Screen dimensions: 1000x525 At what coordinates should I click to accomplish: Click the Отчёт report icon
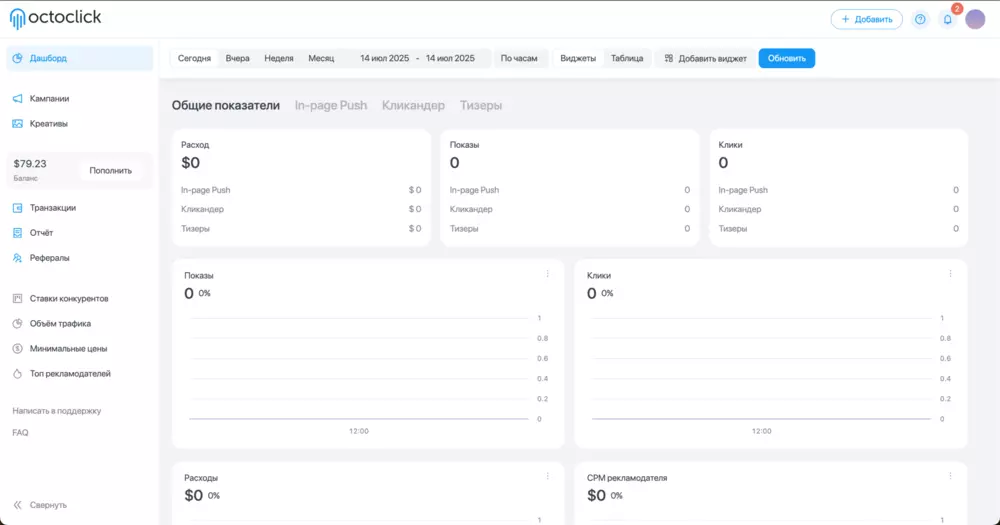(17, 233)
